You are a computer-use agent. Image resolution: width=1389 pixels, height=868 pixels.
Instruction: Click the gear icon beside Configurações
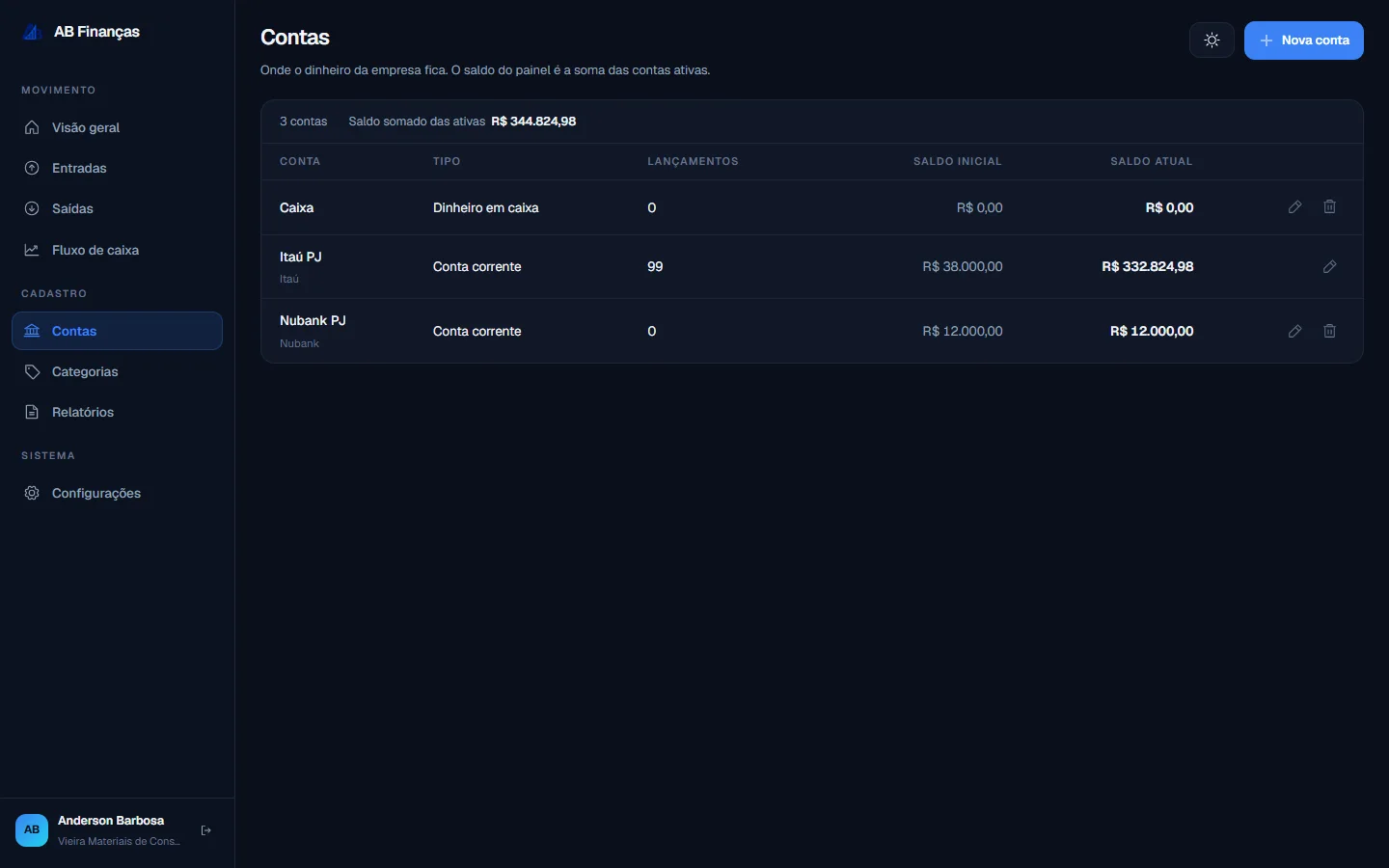pos(32,493)
